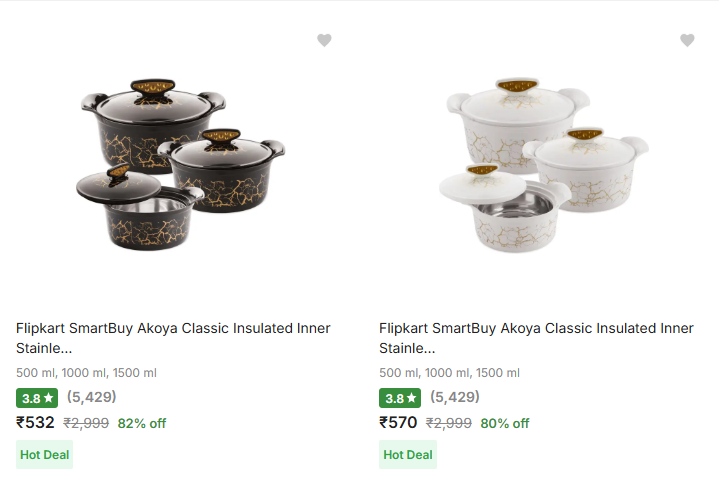The width and height of the screenshot is (719, 477).
Task: Select Hot Deal tag under ₹570 product
Action: [408, 454]
